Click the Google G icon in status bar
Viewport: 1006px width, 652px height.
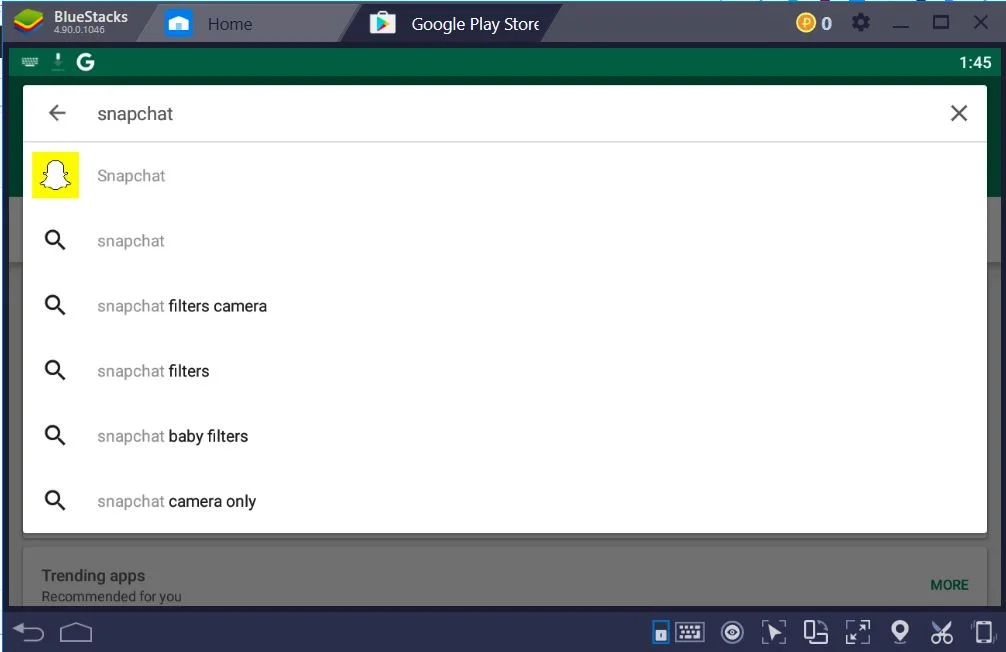coord(85,62)
